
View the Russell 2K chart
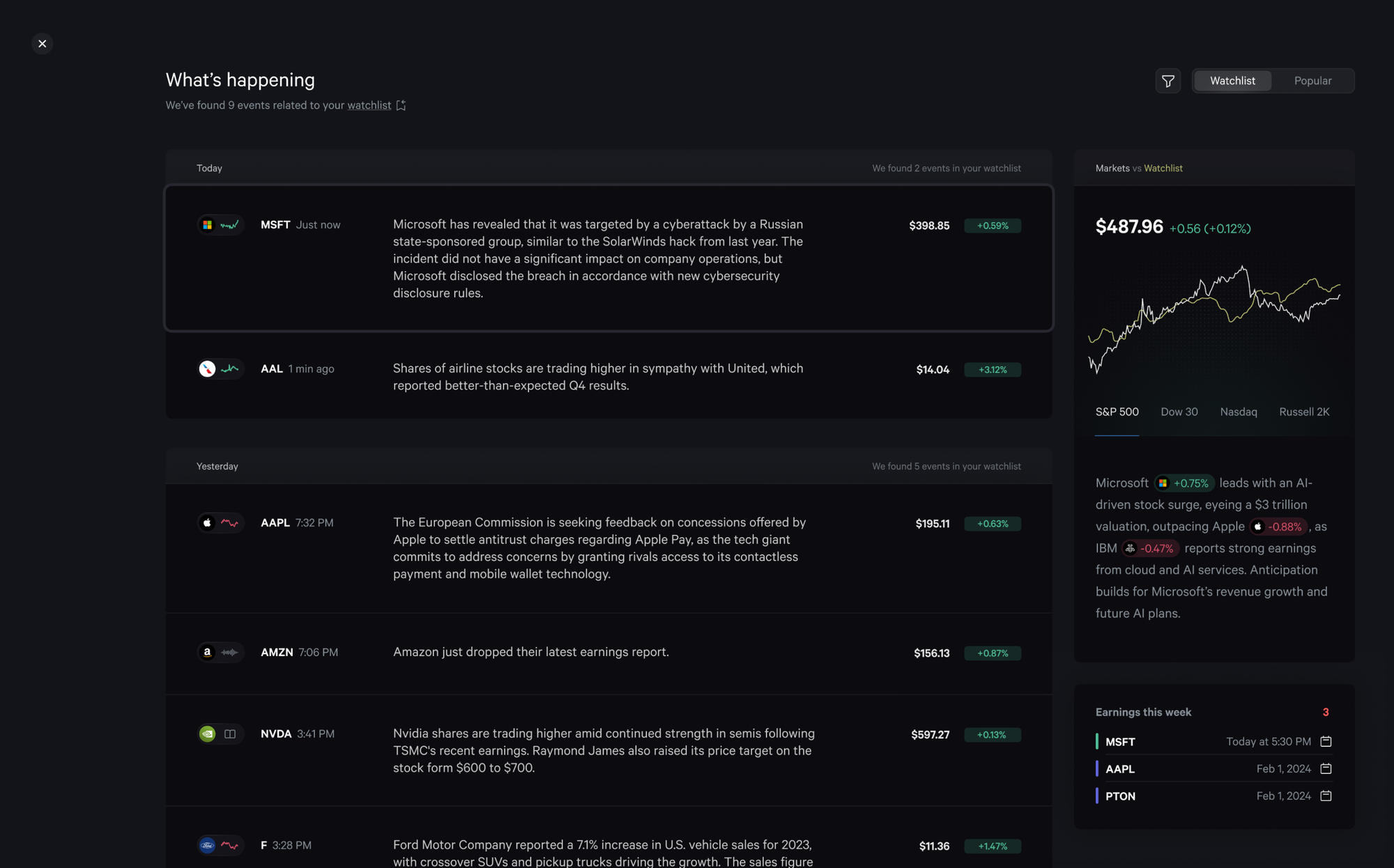[x=1304, y=412]
